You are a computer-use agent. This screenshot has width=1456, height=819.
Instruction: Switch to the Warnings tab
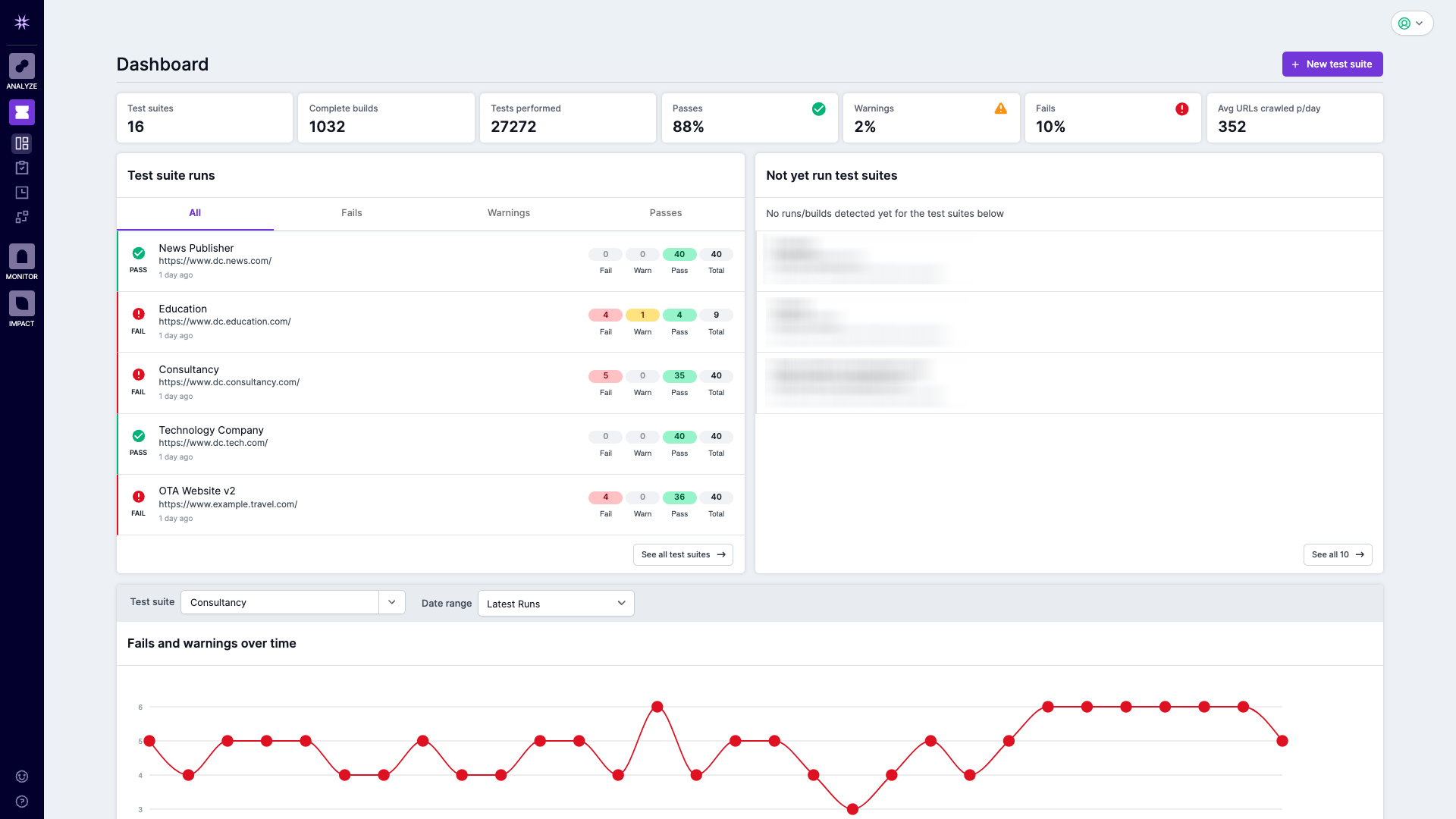click(x=508, y=213)
